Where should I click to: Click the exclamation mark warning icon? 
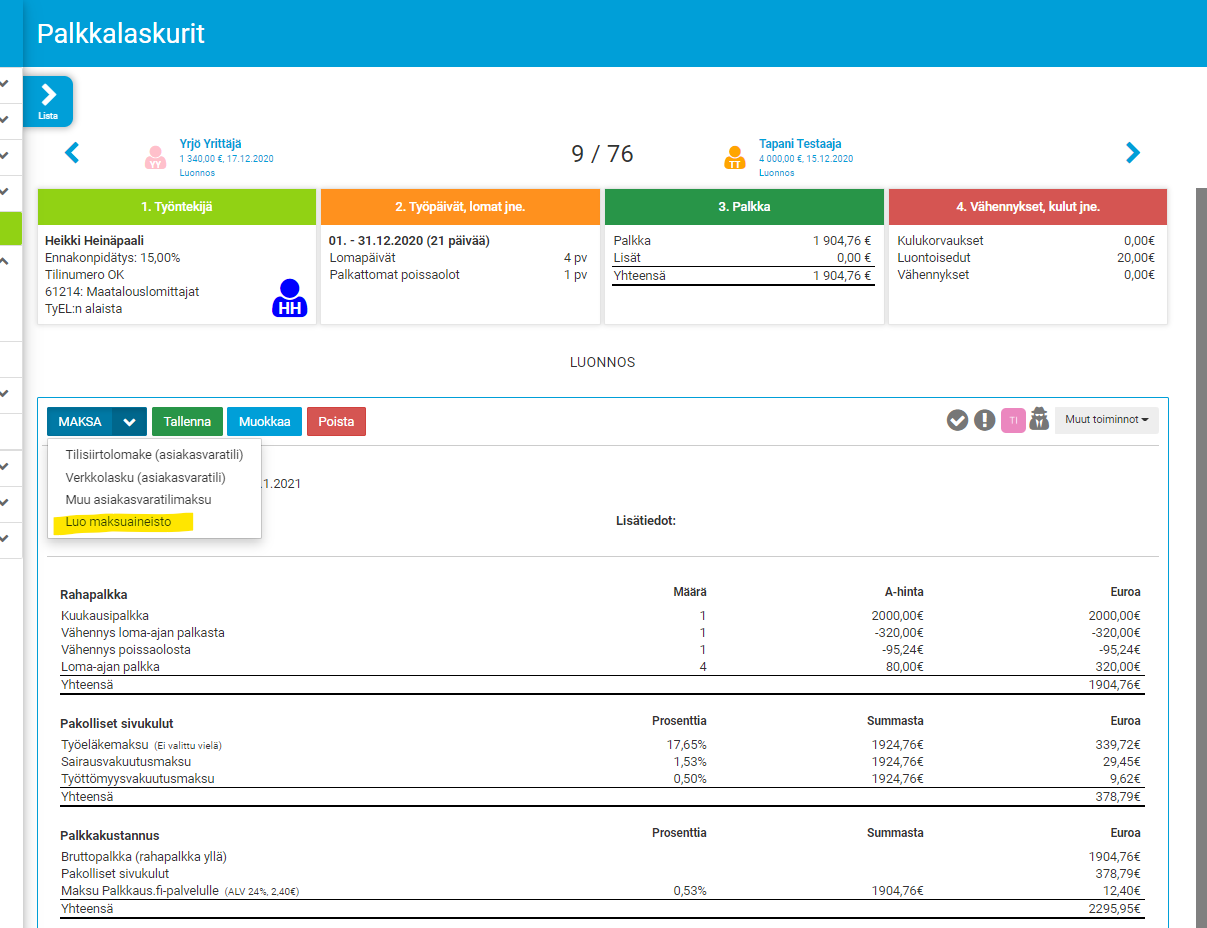point(985,421)
